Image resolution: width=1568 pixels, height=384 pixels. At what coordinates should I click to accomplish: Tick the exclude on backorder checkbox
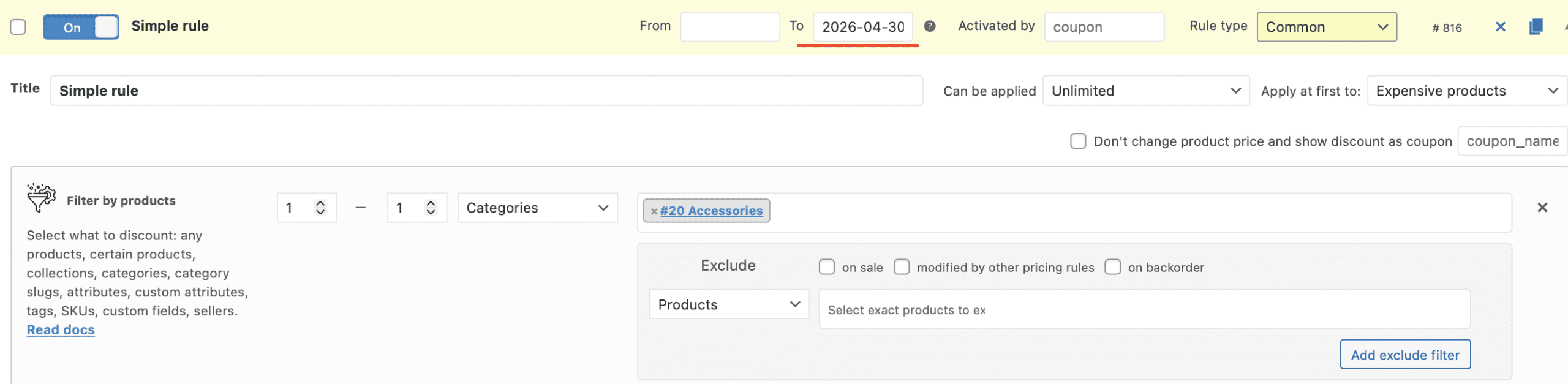click(1112, 267)
